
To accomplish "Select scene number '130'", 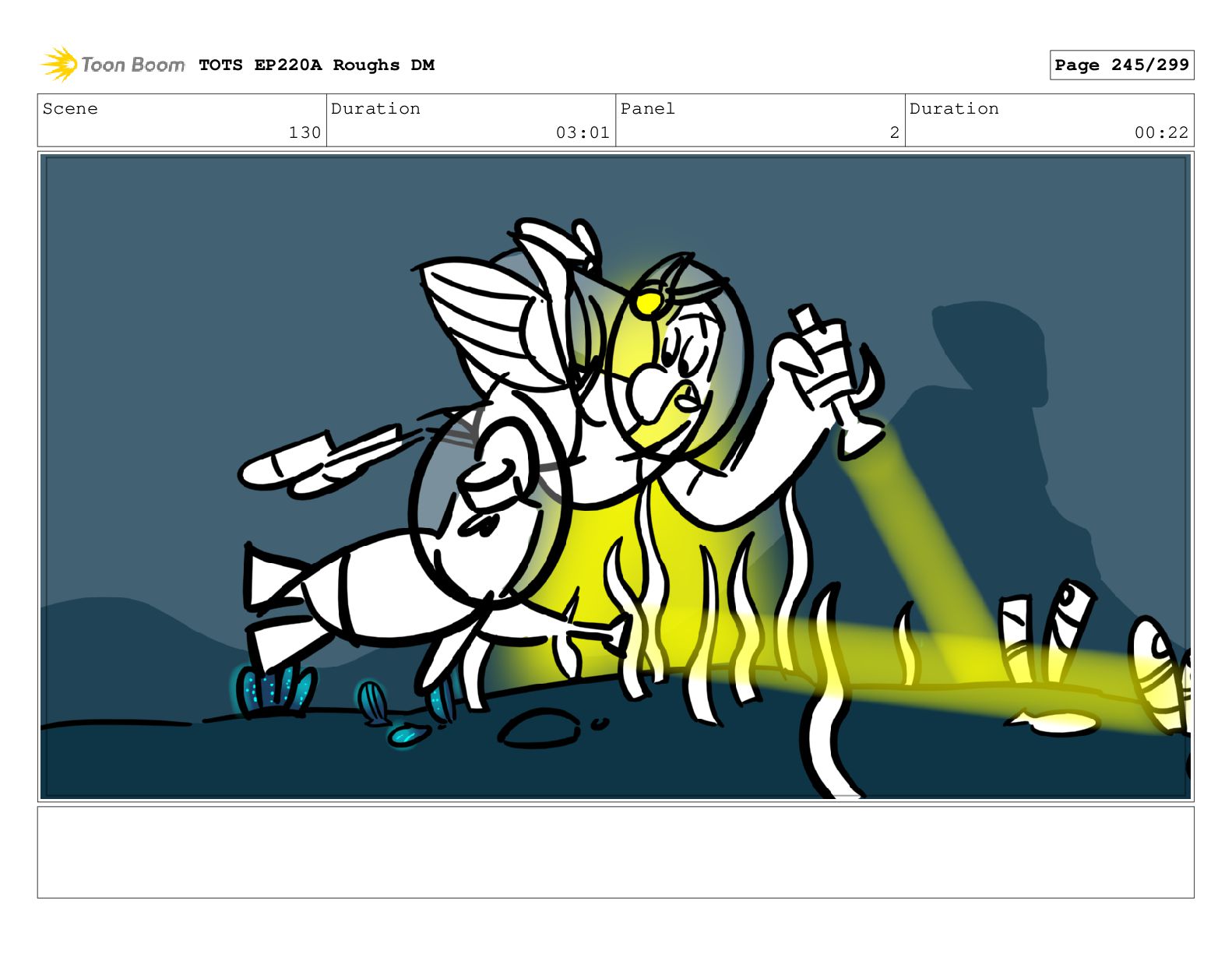I will click(x=304, y=133).
